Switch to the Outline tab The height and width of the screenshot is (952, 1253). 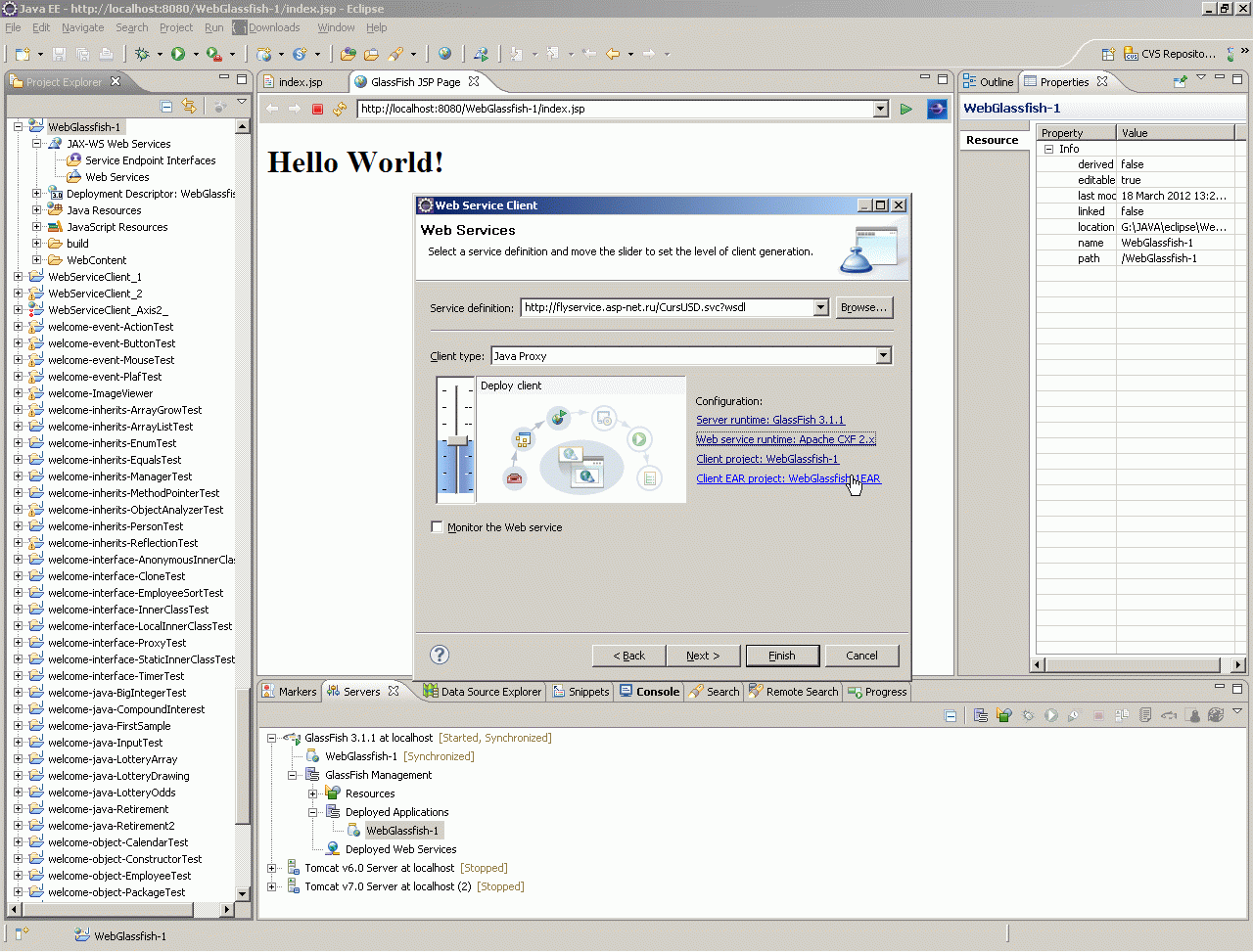(x=989, y=82)
